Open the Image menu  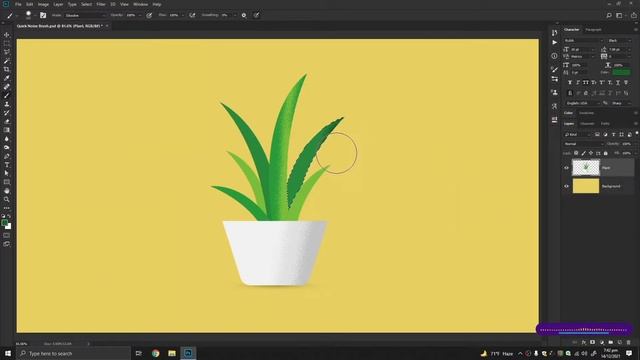(43, 4)
